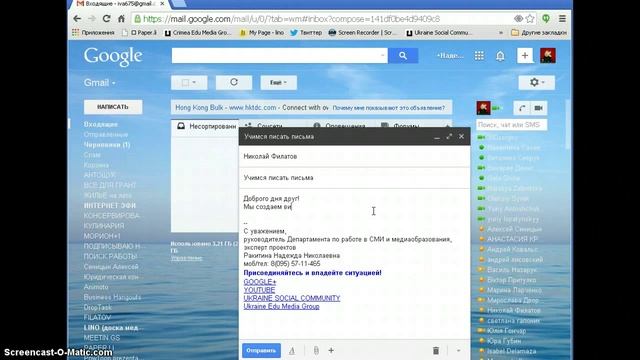
Task: Open the Paper.li bookmark
Action: (140, 32)
